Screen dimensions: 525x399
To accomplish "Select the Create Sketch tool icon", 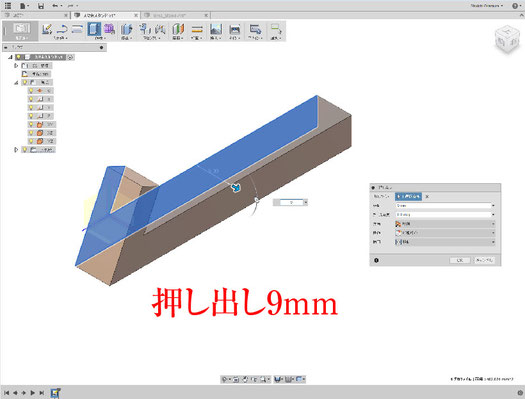I will click(47, 29).
